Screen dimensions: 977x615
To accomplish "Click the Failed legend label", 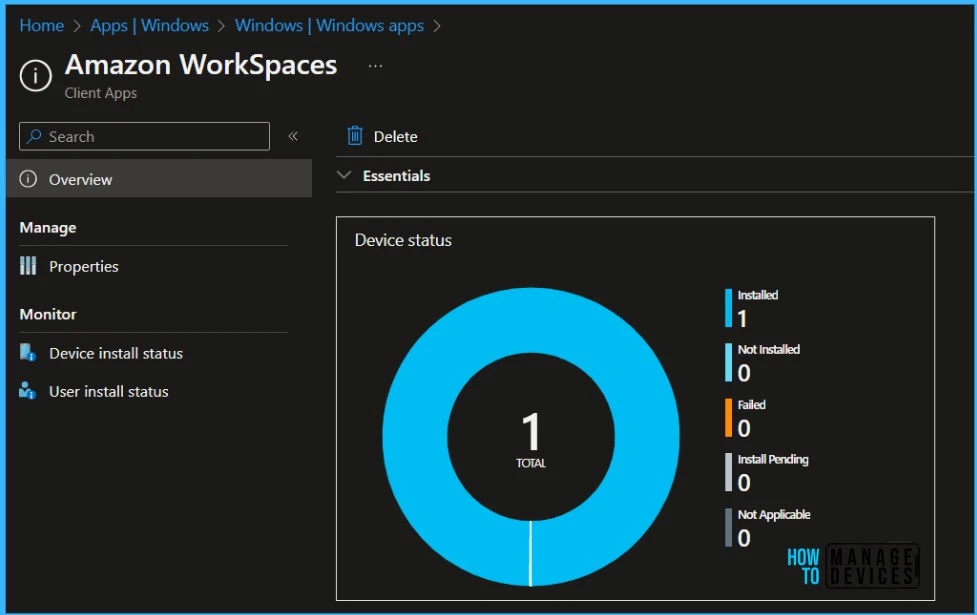I will [751, 405].
